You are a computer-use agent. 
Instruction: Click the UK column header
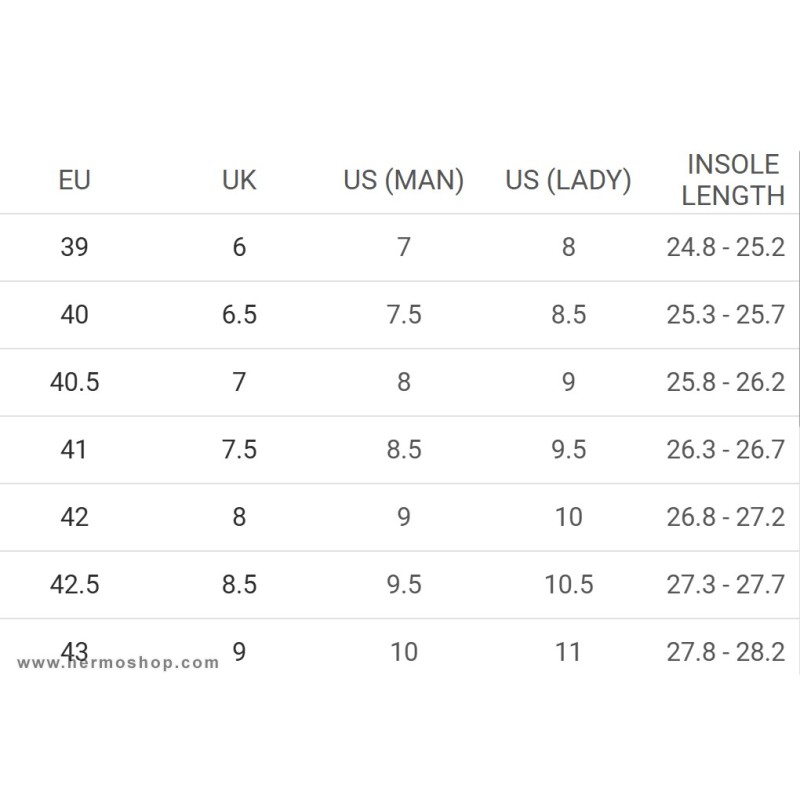tap(239, 181)
